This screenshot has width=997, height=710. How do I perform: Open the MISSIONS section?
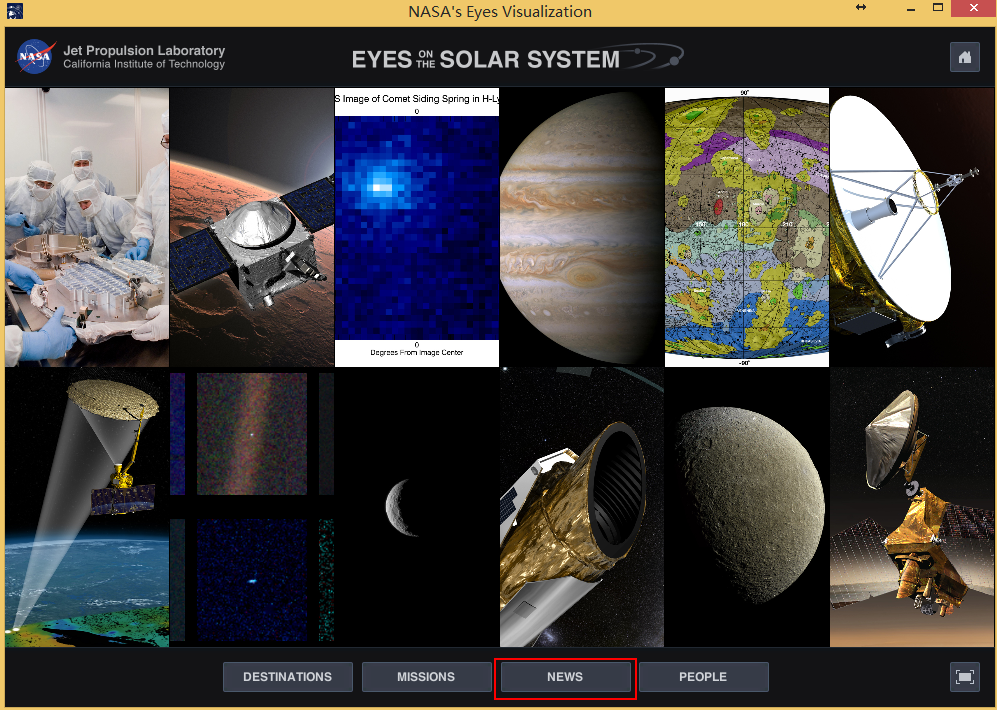pyautogui.click(x=426, y=676)
